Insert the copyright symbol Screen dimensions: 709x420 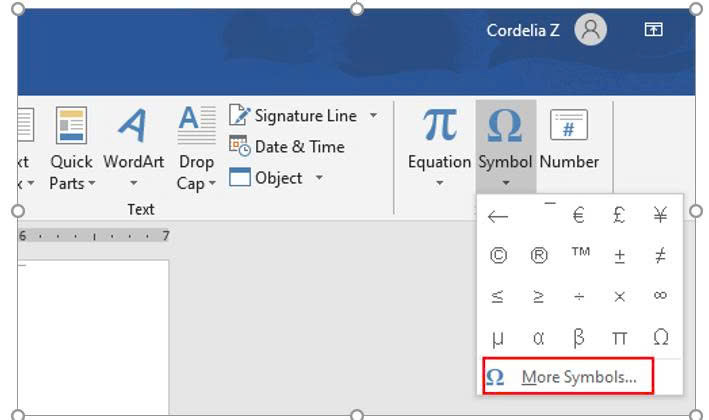pyautogui.click(x=498, y=255)
